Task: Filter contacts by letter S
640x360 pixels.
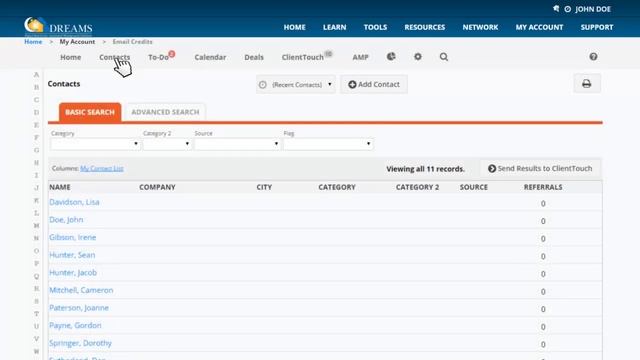Action: click(x=36, y=301)
